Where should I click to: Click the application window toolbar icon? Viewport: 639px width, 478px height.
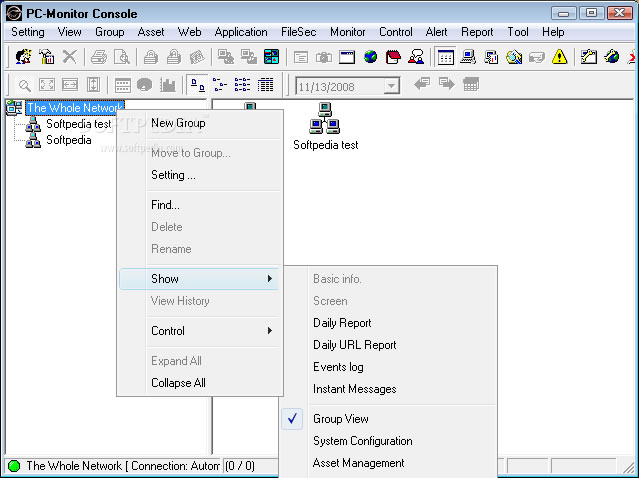pos(347,57)
